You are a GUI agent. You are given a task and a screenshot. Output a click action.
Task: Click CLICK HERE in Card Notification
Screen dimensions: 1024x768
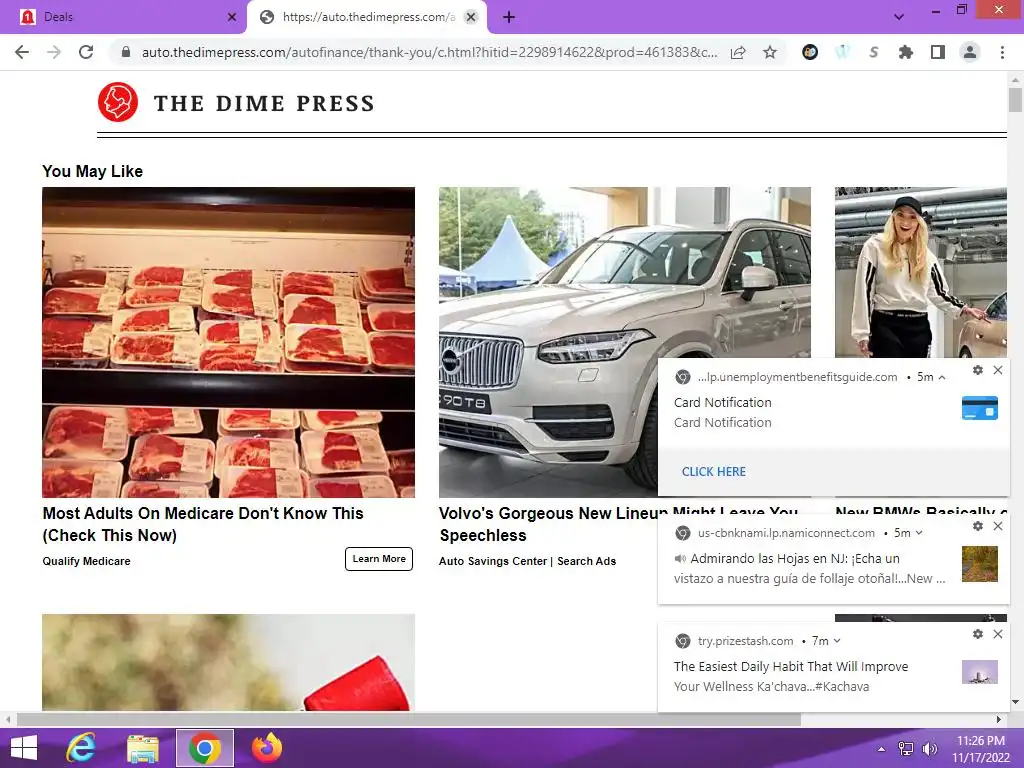click(x=714, y=472)
